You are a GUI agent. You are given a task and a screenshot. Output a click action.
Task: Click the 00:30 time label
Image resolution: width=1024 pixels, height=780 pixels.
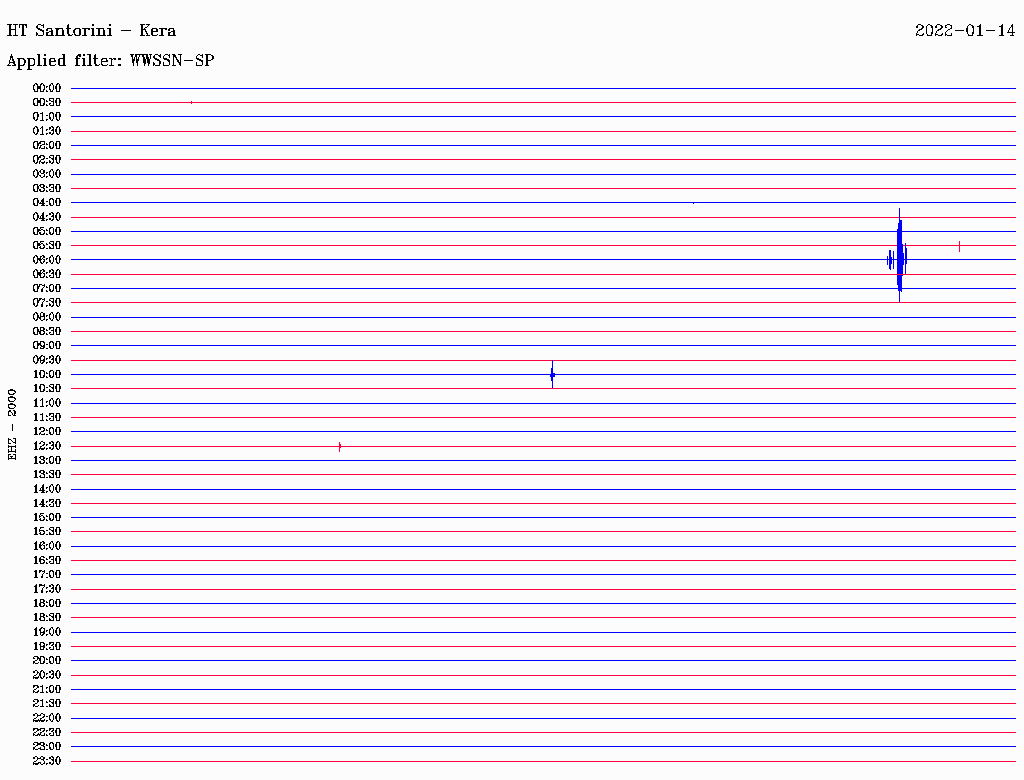click(x=47, y=103)
